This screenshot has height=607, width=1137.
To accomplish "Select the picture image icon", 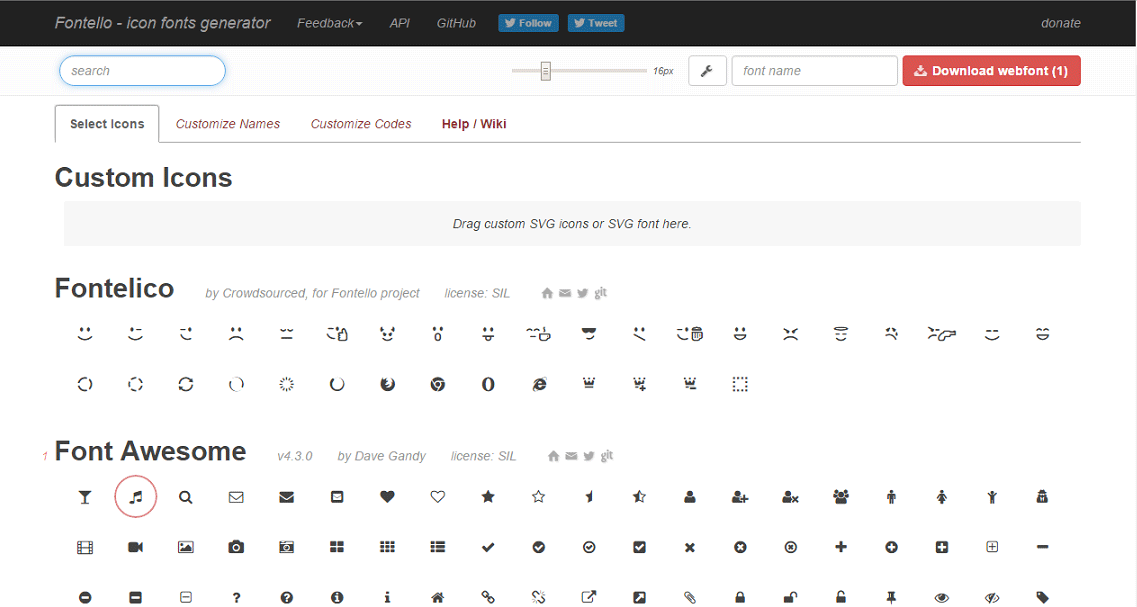I will coord(186,547).
